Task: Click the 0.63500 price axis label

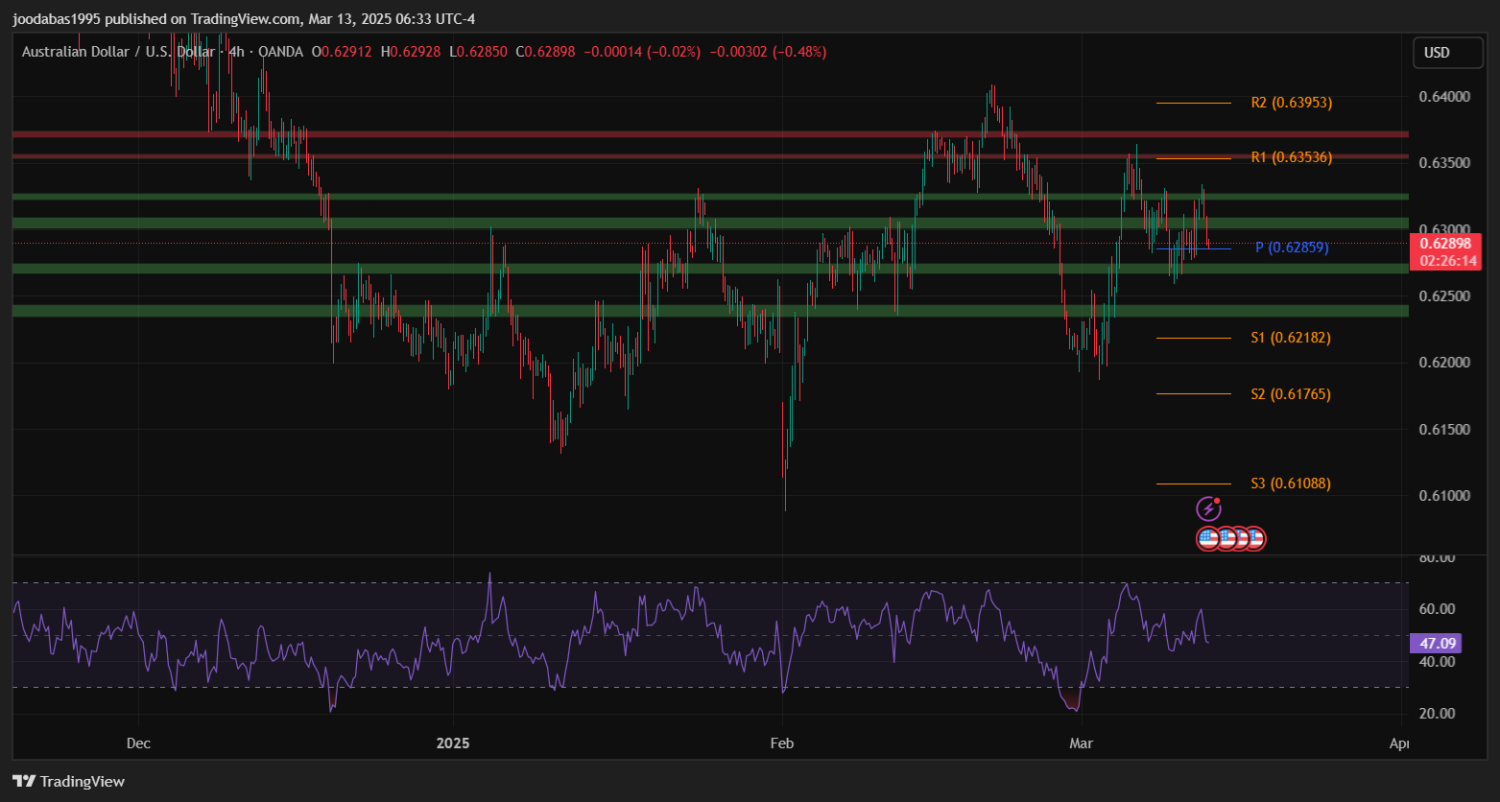Action: tap(1445, 163)
